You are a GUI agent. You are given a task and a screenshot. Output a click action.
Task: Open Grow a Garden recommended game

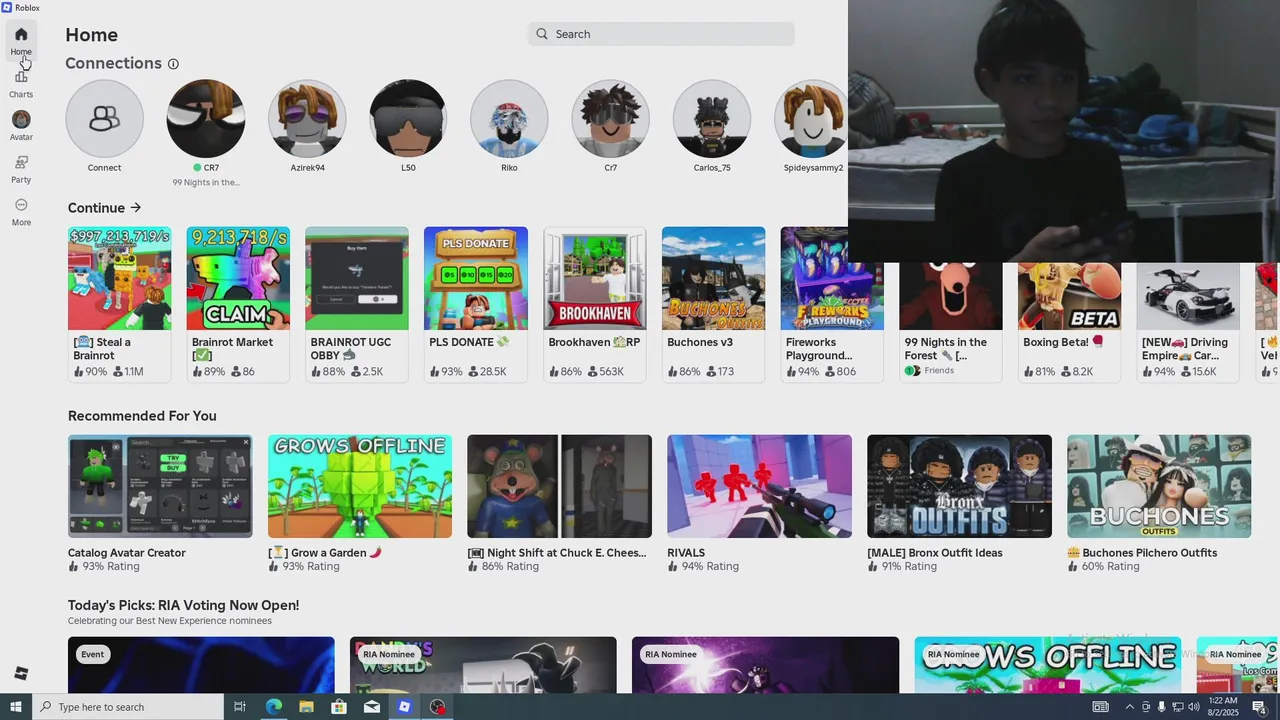tap(360, 503)
